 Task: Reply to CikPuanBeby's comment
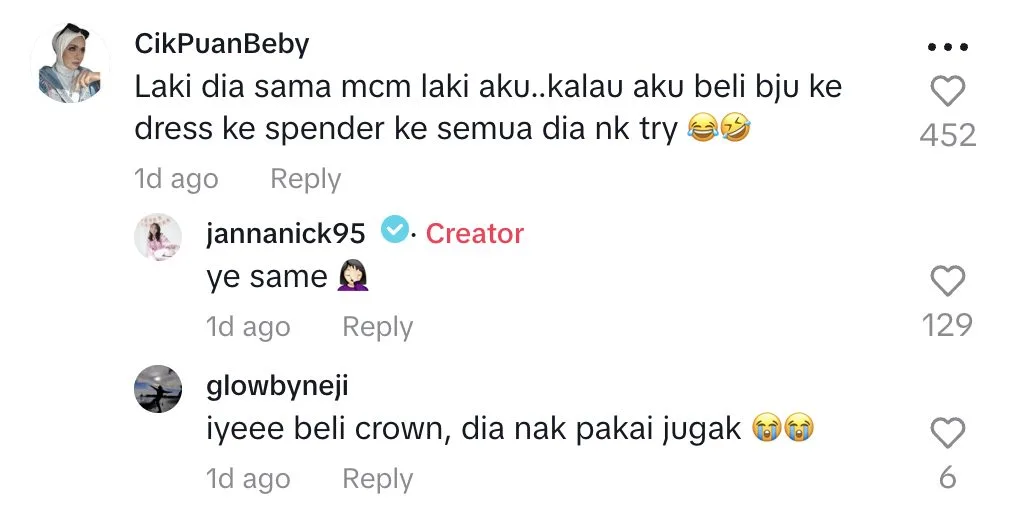point(305,179)
